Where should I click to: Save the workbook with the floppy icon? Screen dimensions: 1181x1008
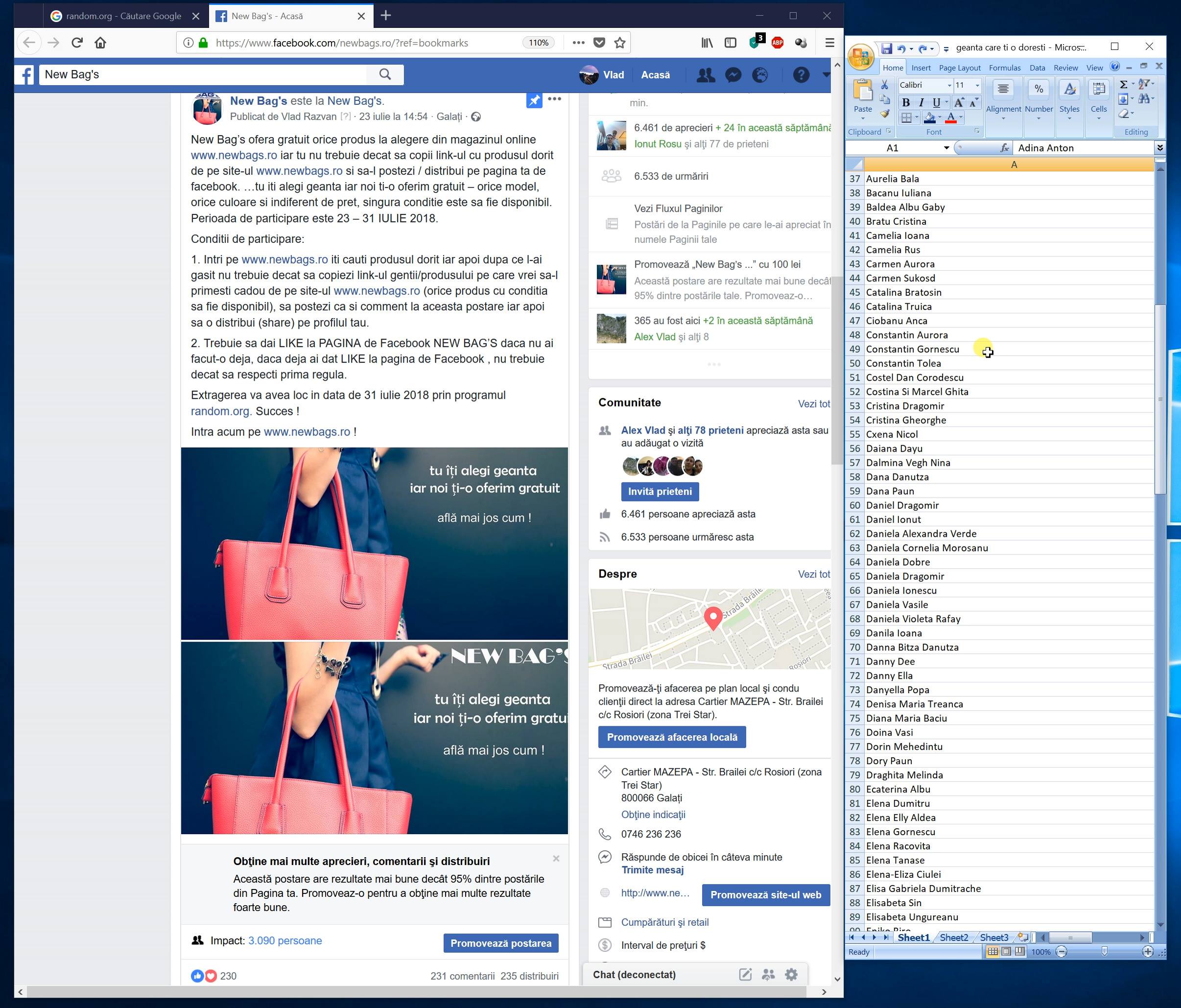[x=886, y=48]
